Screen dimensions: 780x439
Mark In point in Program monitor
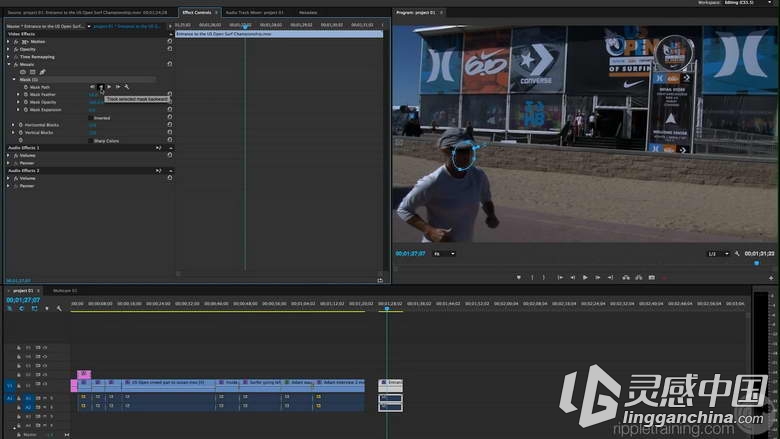[x=532, y=277]
